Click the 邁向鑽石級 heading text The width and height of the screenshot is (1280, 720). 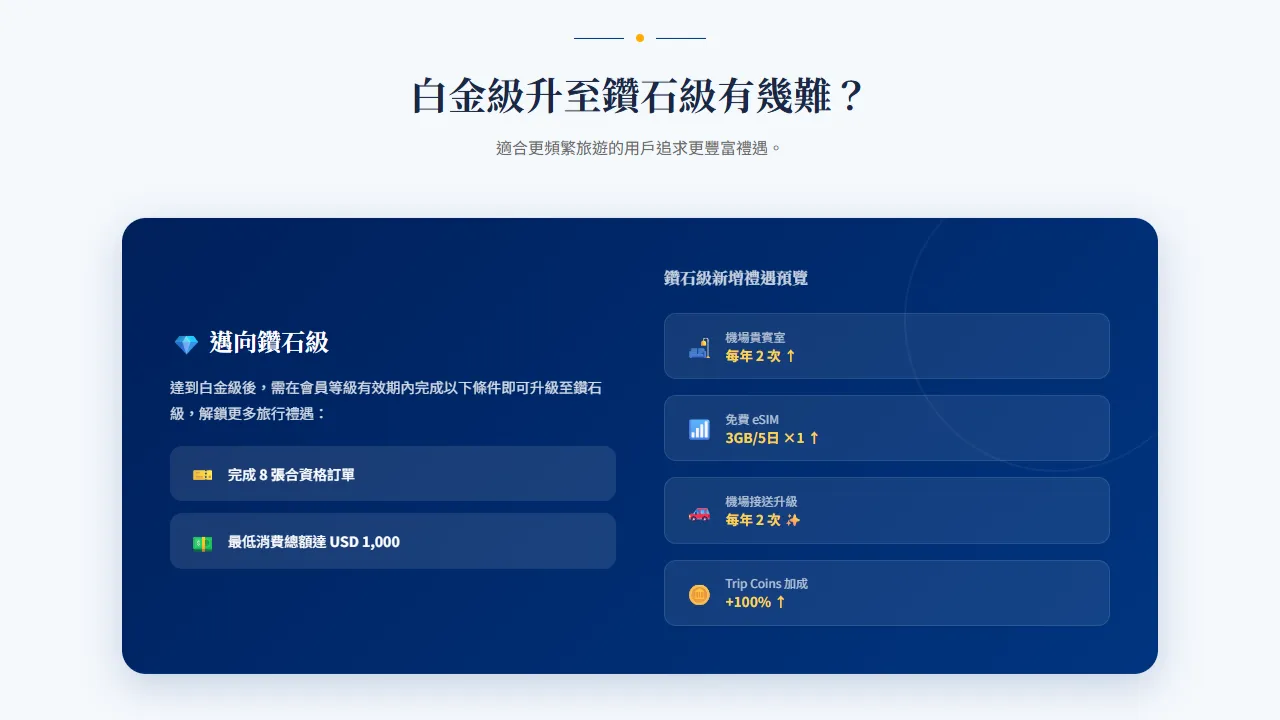(x=269, y=343)
